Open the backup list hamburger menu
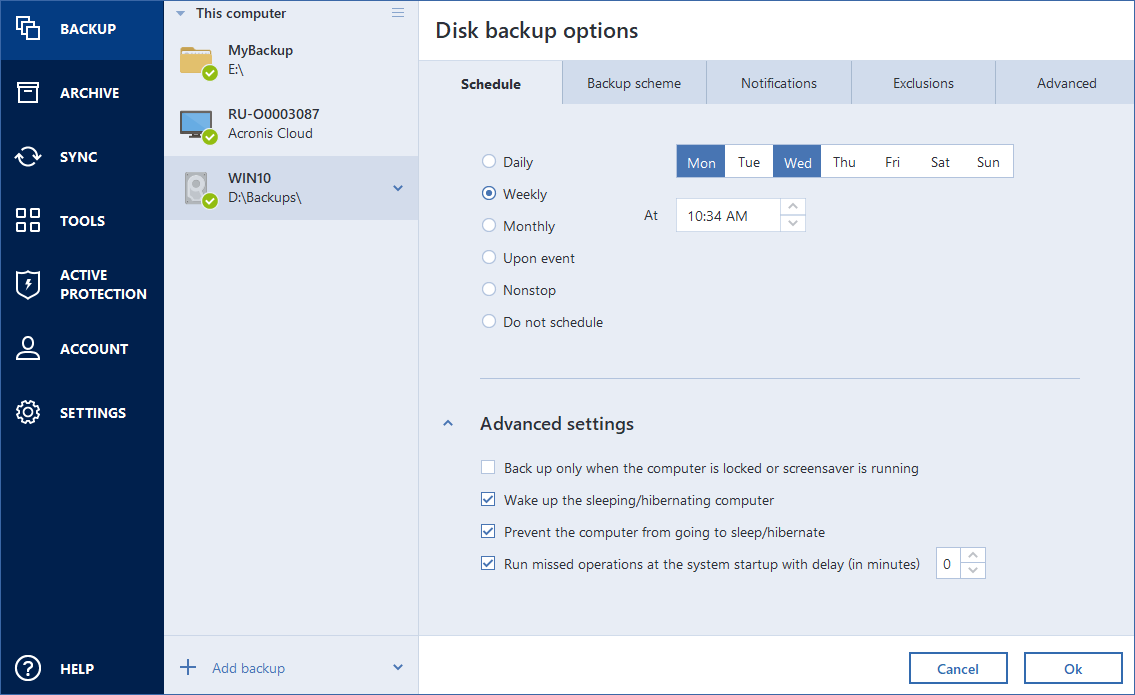Image resolution: width=1135 pixels, height=695 pixels. click(x=398, y=13)
